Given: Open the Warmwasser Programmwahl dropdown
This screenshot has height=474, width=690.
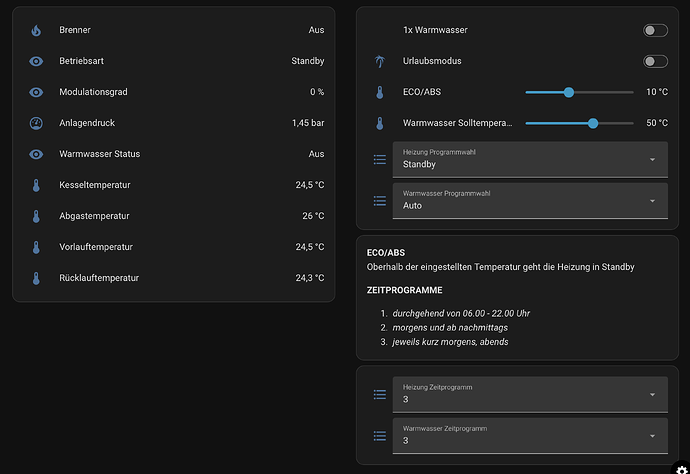Looking at the screenshot, I should pyautogui.click(x=530, y=201).
